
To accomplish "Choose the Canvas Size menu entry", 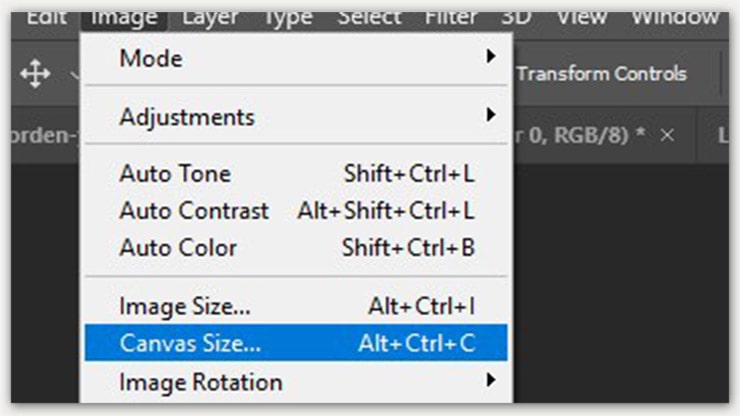I will 190,343.
